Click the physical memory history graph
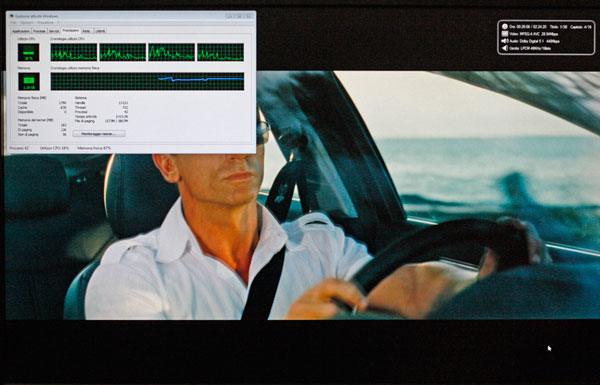 tap(147, 81)
